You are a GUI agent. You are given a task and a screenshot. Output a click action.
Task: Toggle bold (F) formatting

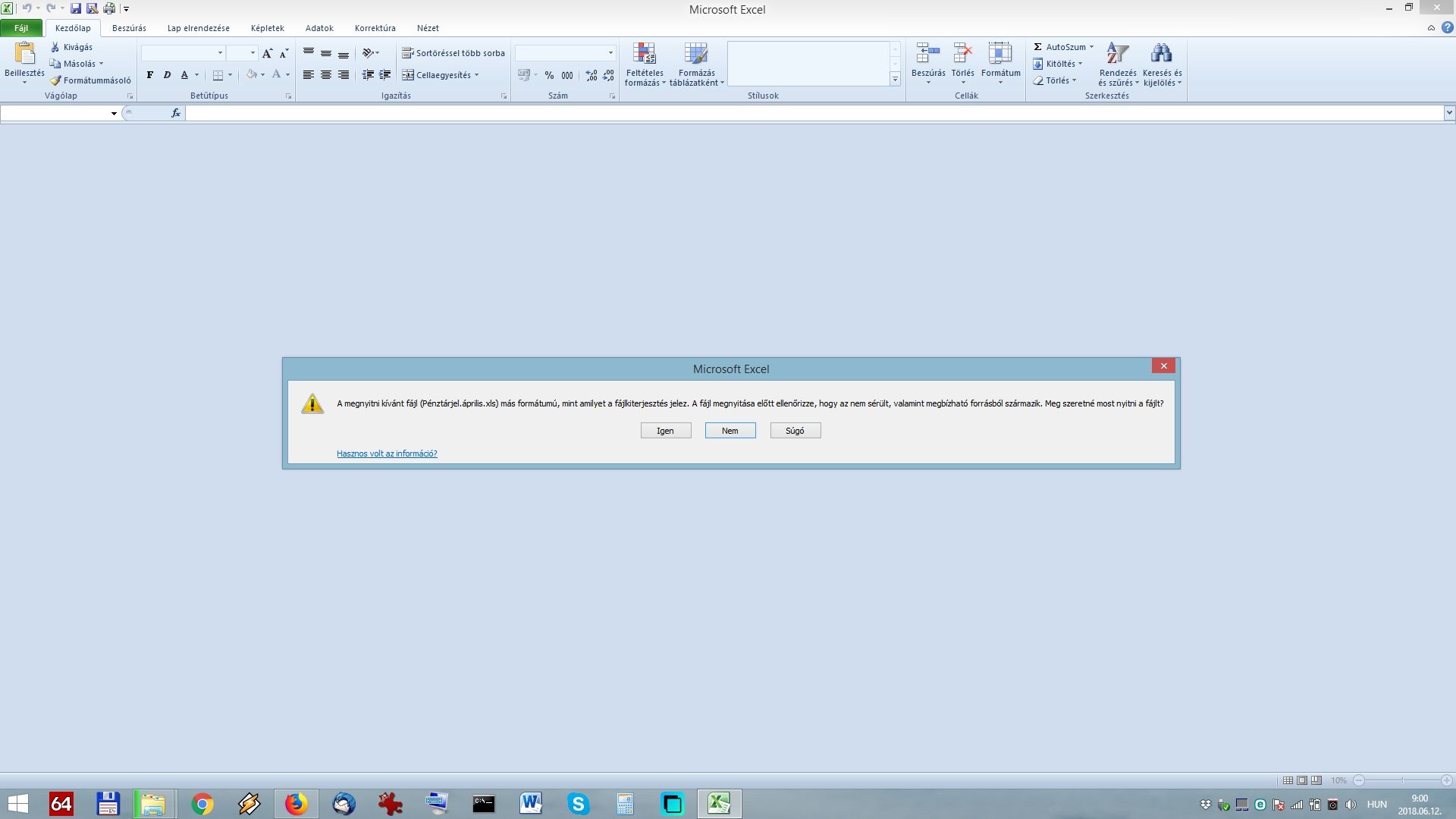(x=150, y=75)
